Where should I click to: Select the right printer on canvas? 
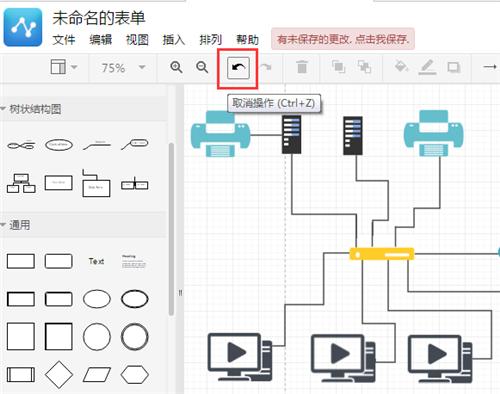coord(434,133)
